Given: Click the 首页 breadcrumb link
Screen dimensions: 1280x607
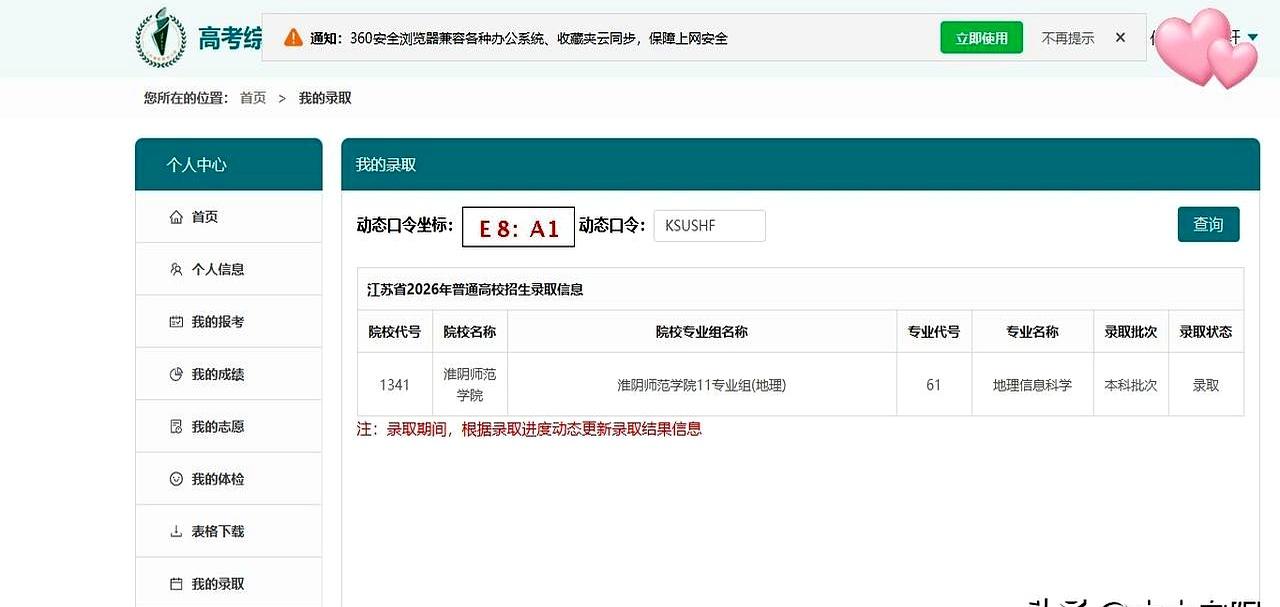Looking at the screenshot, I should pyautogui.click(x=253, y=98).
